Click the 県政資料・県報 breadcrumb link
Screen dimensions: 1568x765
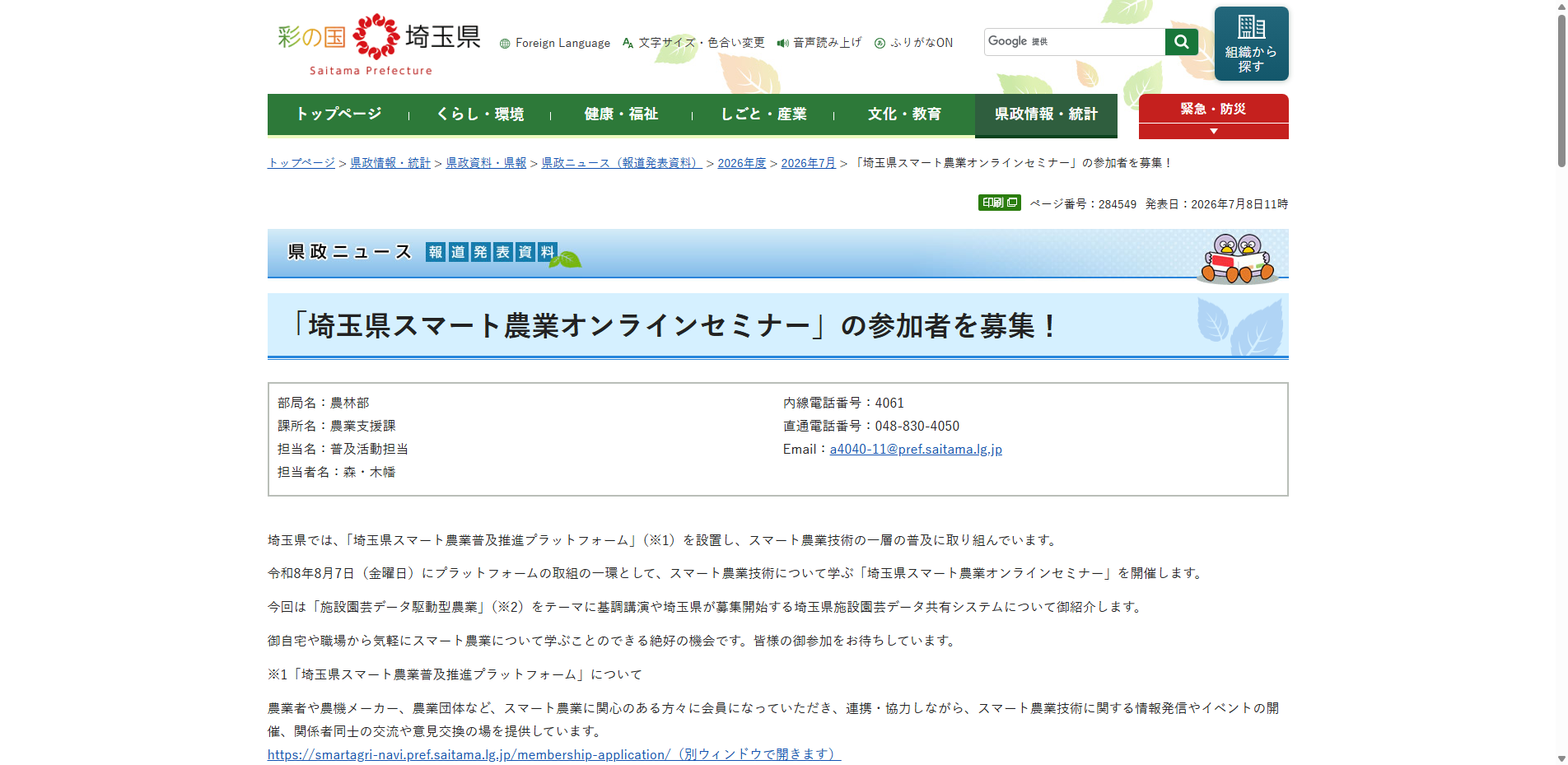(x=486, y=163)
